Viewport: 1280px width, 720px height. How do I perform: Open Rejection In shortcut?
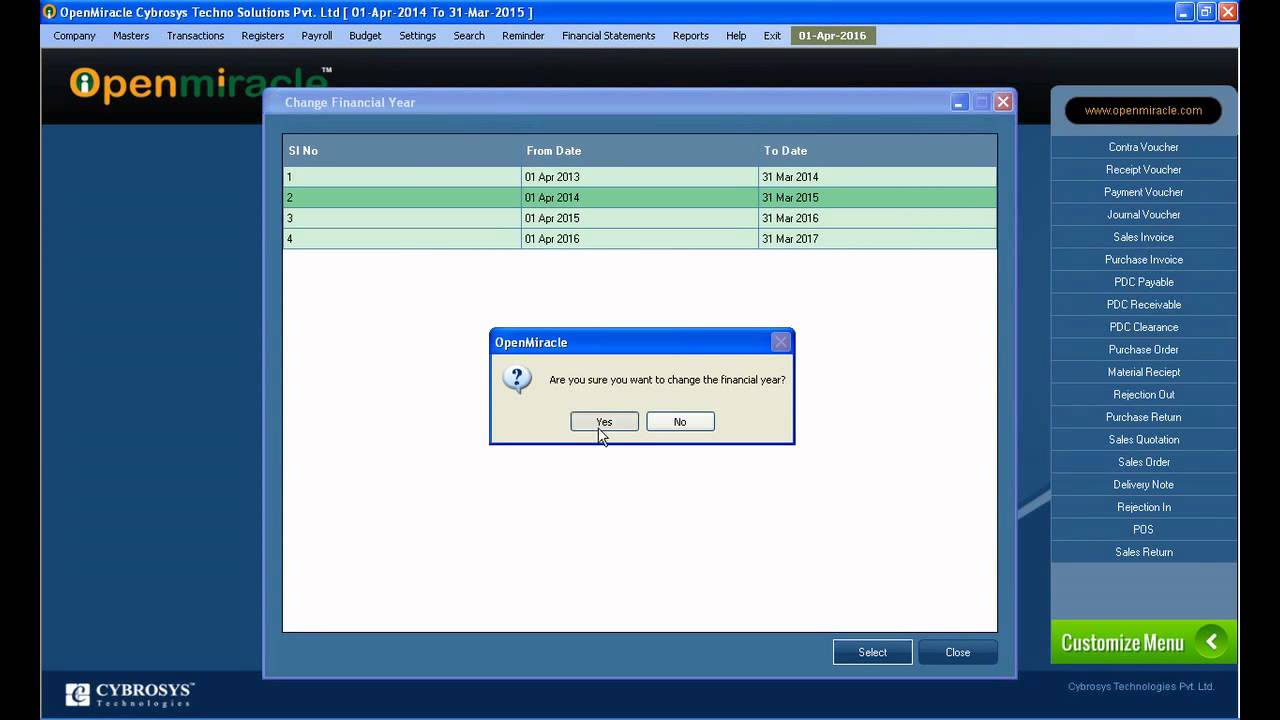1143,507
